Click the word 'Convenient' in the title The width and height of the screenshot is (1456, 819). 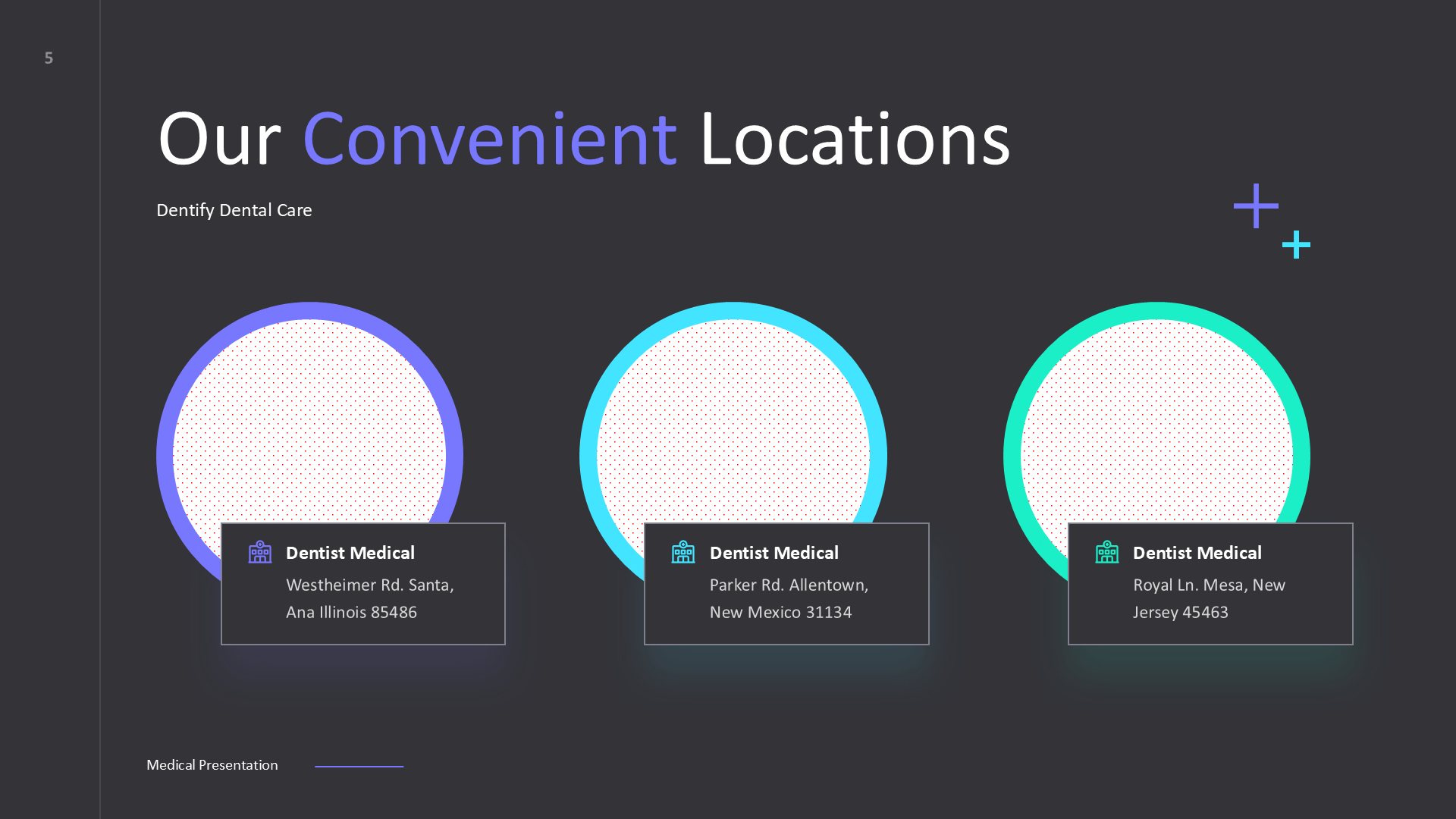[x=490, y=140]
